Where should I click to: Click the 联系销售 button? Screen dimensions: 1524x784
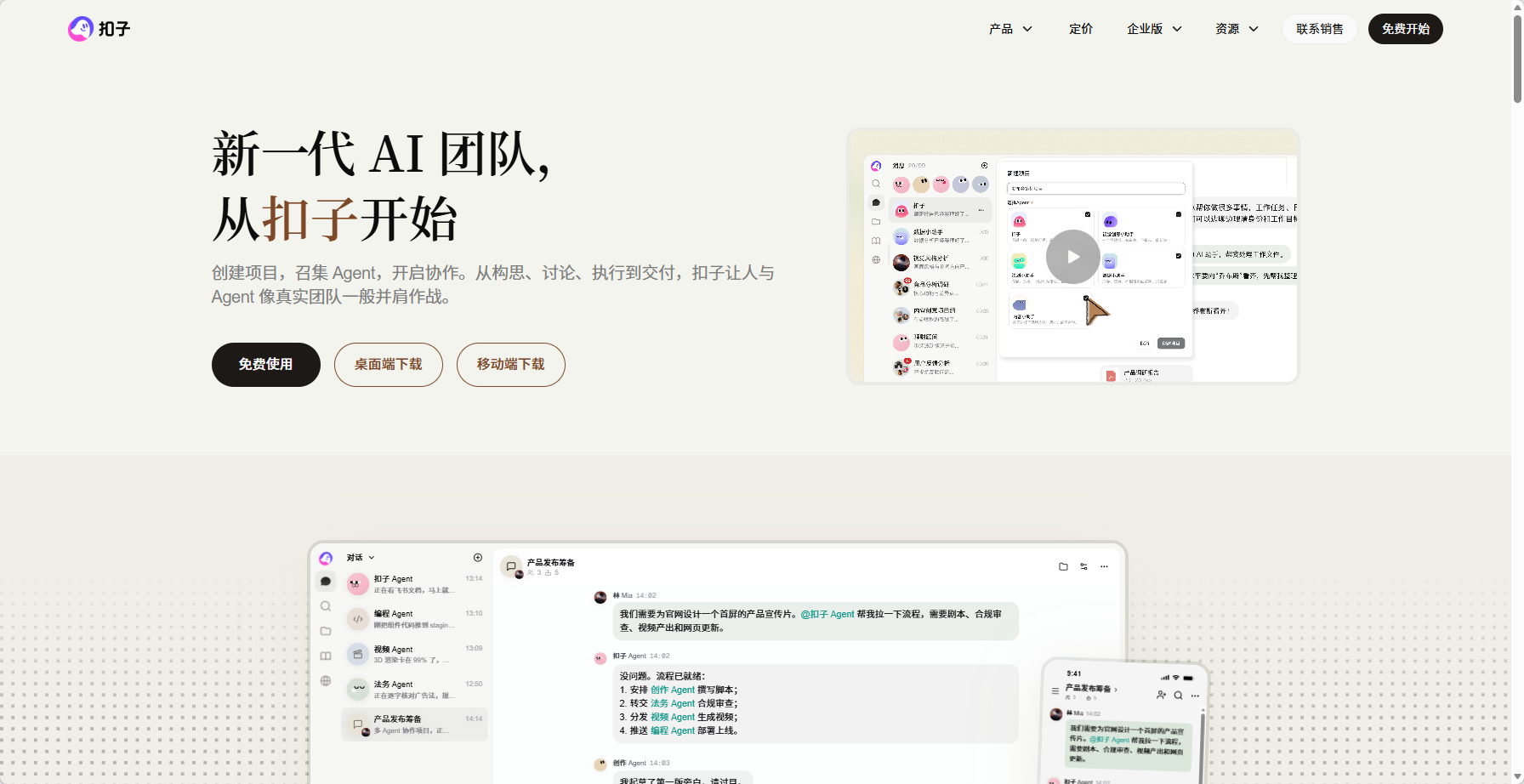point(1319,29)
